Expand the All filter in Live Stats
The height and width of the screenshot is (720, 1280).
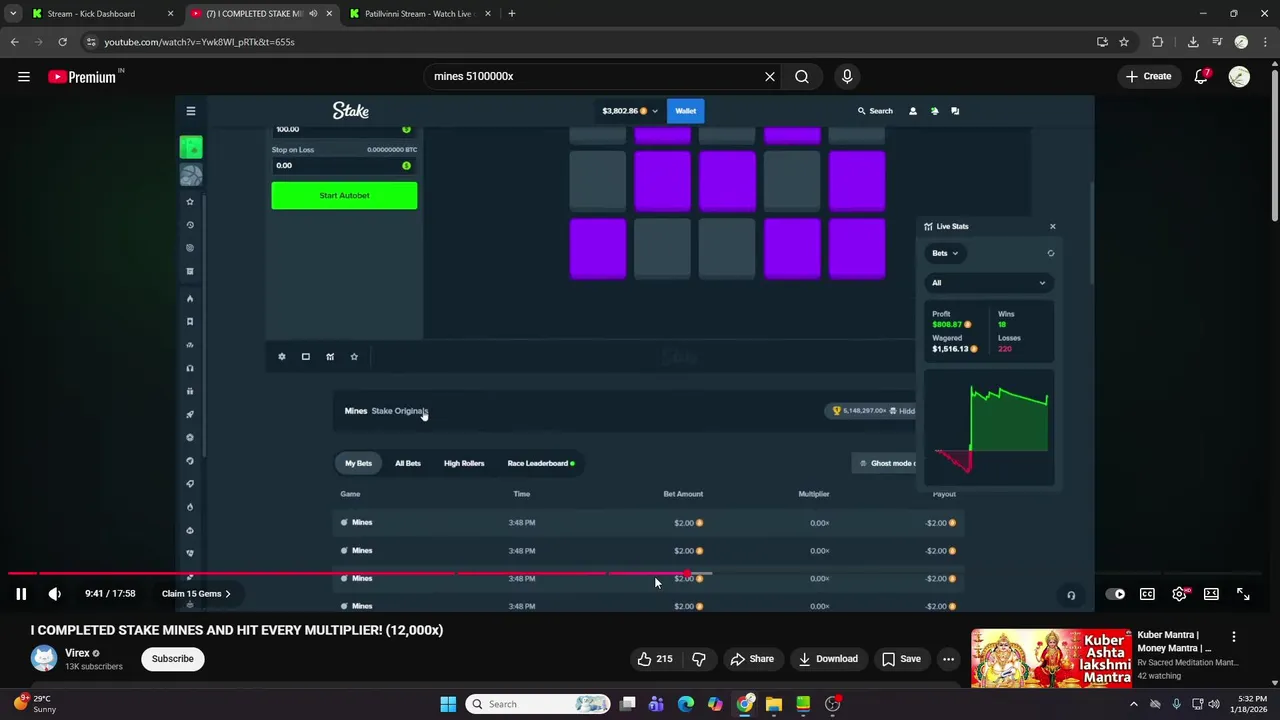[988, 283]
